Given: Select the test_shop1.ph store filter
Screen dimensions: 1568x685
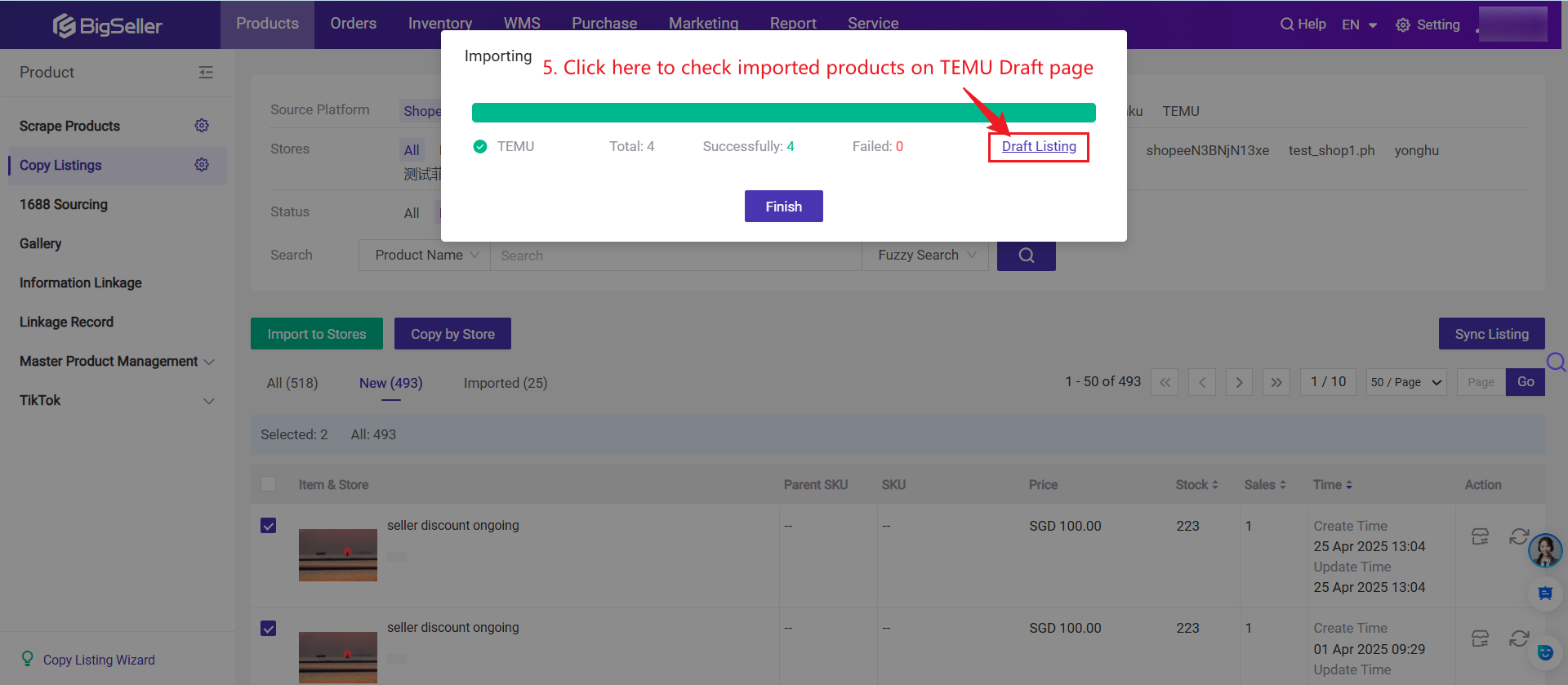Looking at the screenshot, I should click(1331, 150).
